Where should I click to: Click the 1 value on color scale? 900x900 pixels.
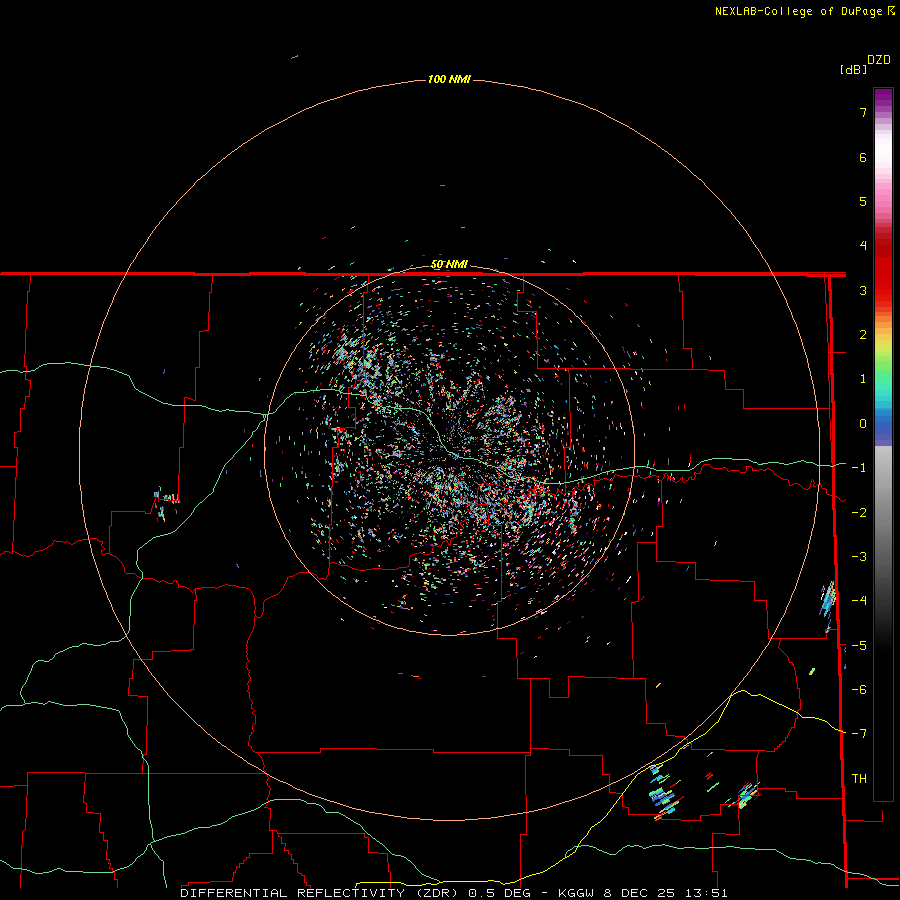point(863,379)
